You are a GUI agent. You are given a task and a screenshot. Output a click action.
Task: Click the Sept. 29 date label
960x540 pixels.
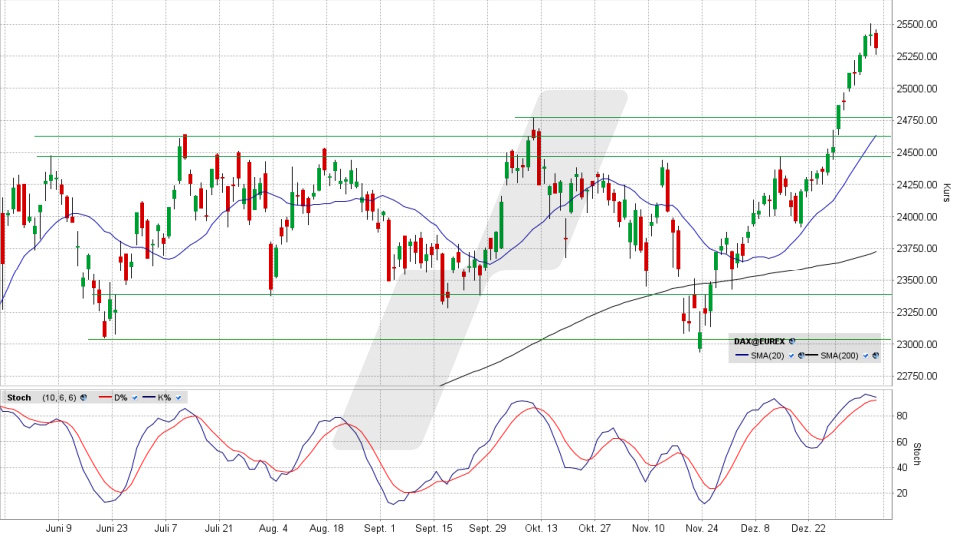click(487, 528)
